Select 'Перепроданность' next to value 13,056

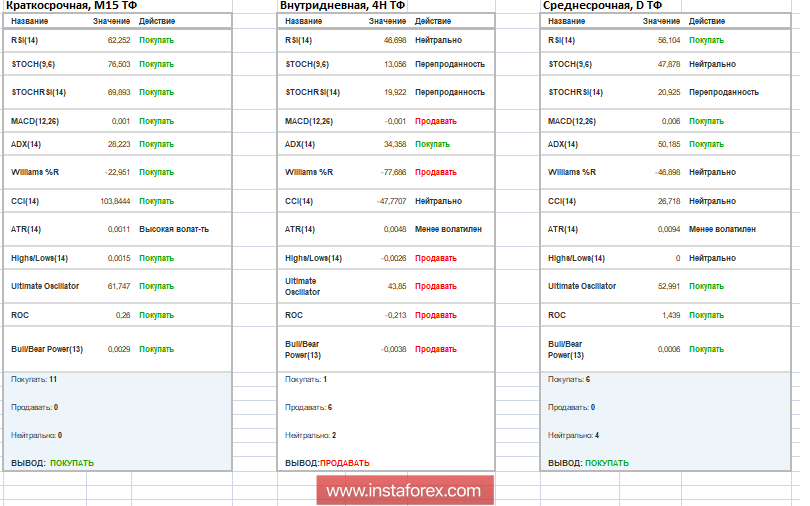pos(450,65)
